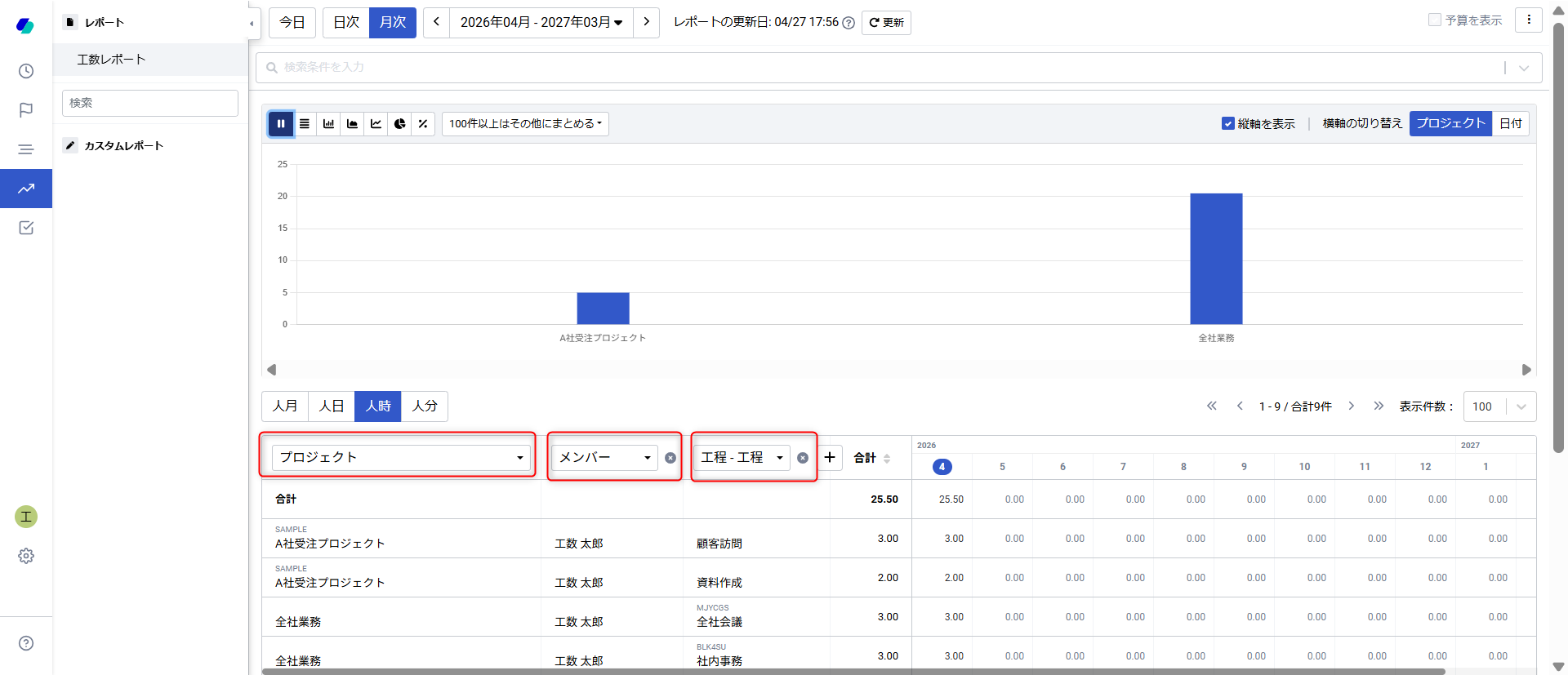Click the flag icon in left sidebar

point(26,110)
